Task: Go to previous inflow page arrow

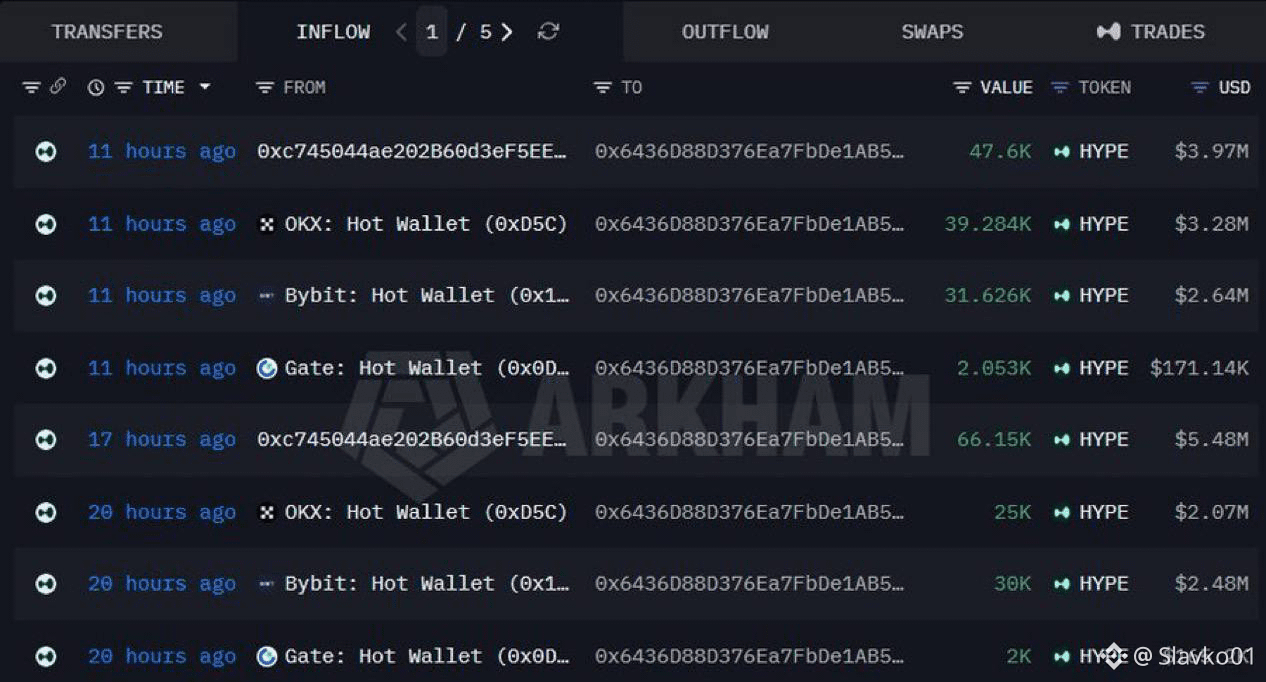Action: click(x=401, y=32)
